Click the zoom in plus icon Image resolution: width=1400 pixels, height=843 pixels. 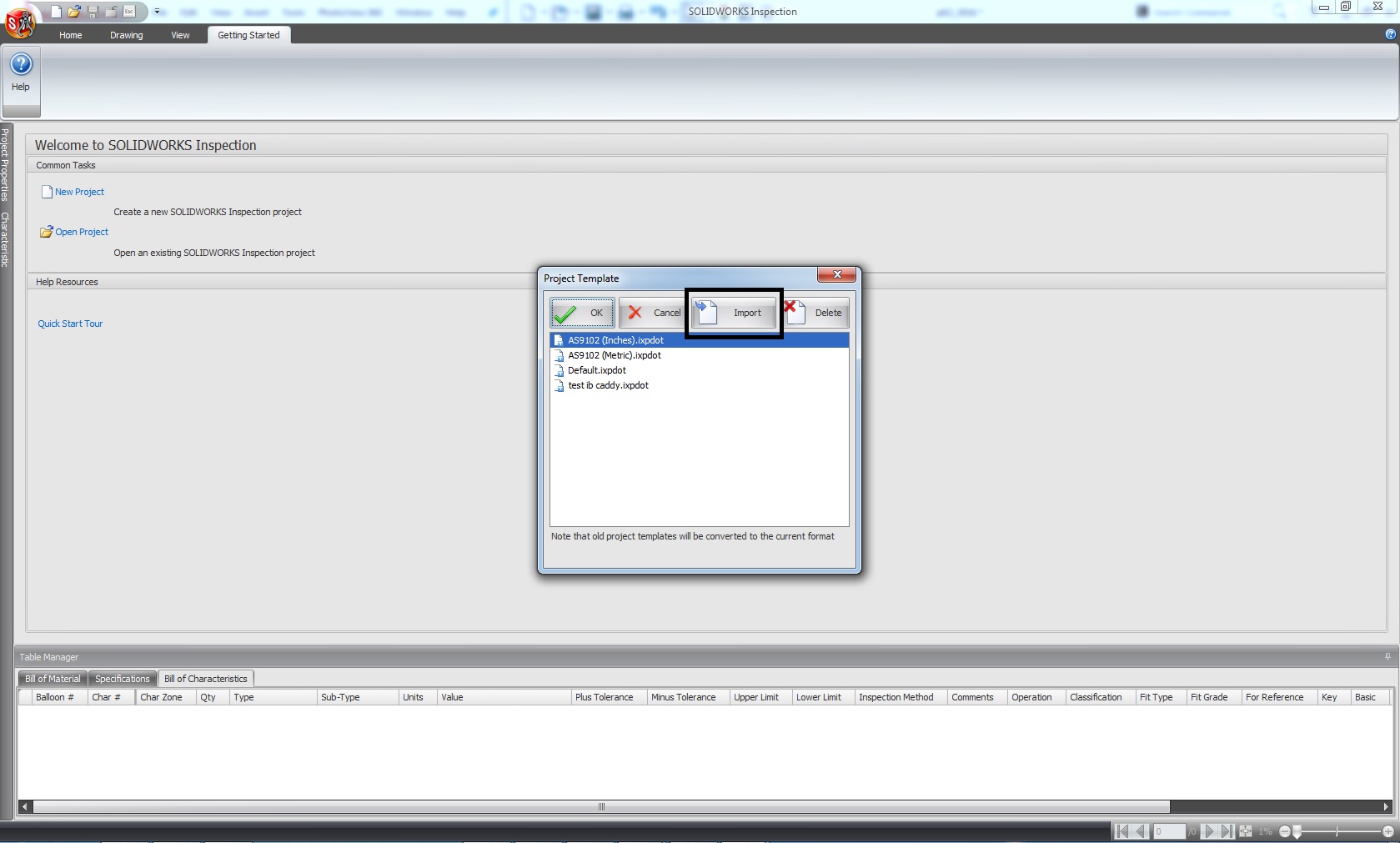[x=1388, y=831]
